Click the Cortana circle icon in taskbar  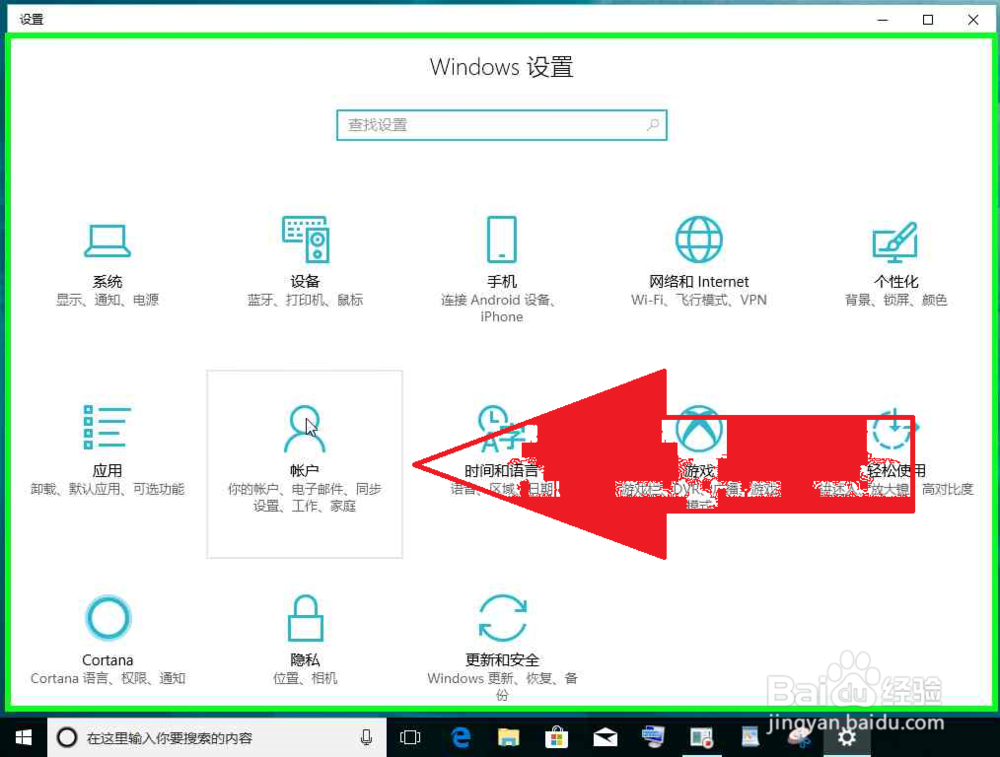pyautogui.click(x=67, y=738)
